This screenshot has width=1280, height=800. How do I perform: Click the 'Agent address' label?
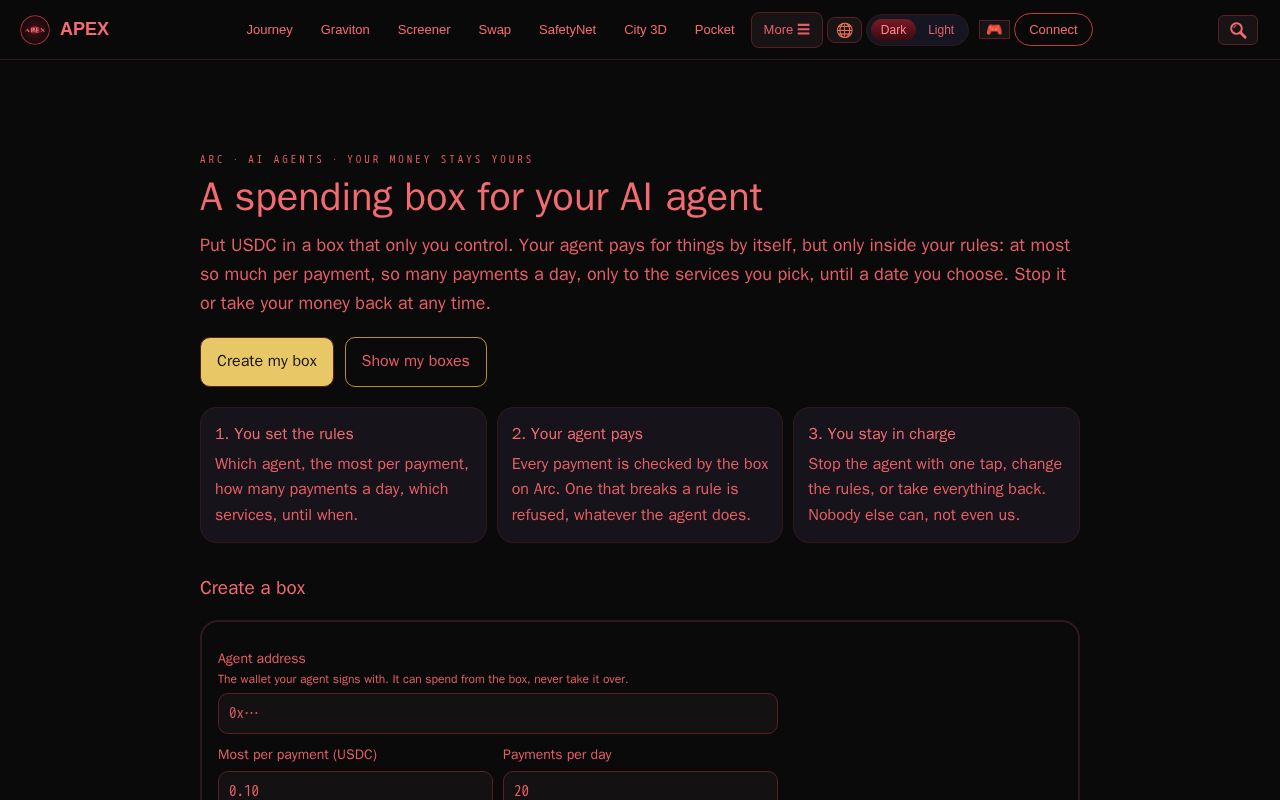click(x=262, y=658)
